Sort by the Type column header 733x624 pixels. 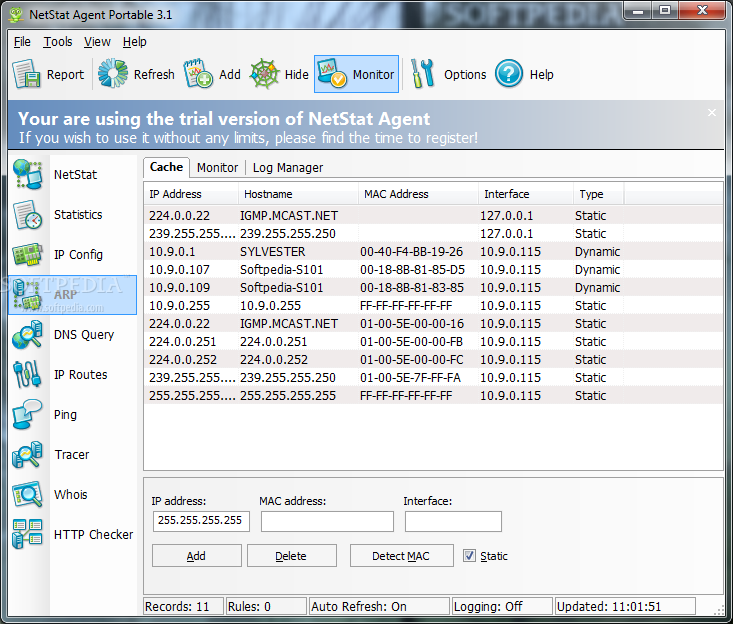pos(599,194)
